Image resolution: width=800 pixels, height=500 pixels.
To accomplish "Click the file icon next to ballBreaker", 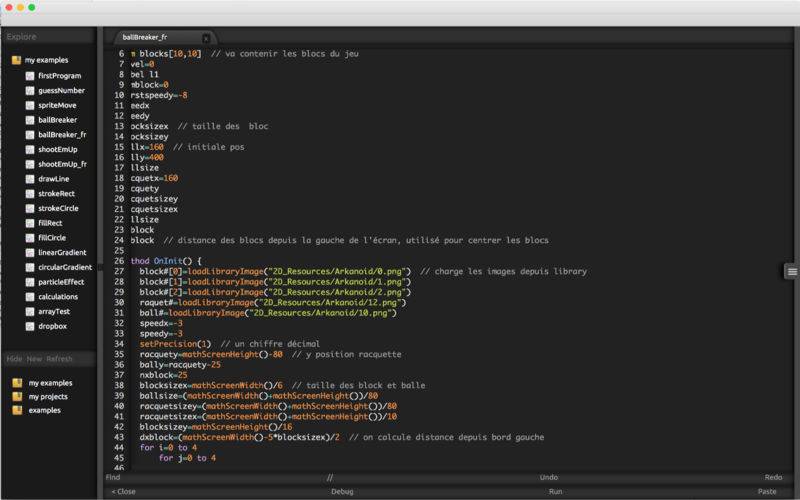I will [x=30, y=120].
